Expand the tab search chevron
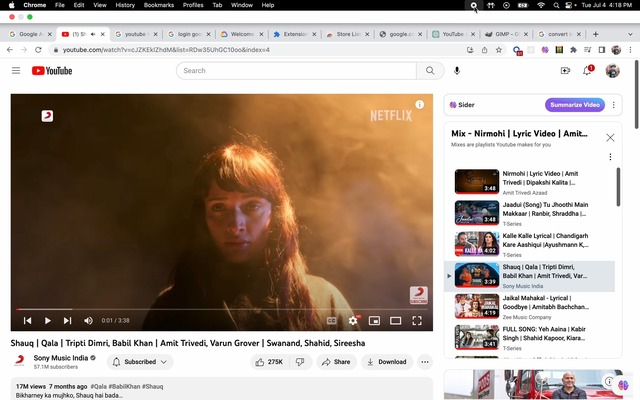The width and height of the screenshot is (640, 400). point(630,34)
